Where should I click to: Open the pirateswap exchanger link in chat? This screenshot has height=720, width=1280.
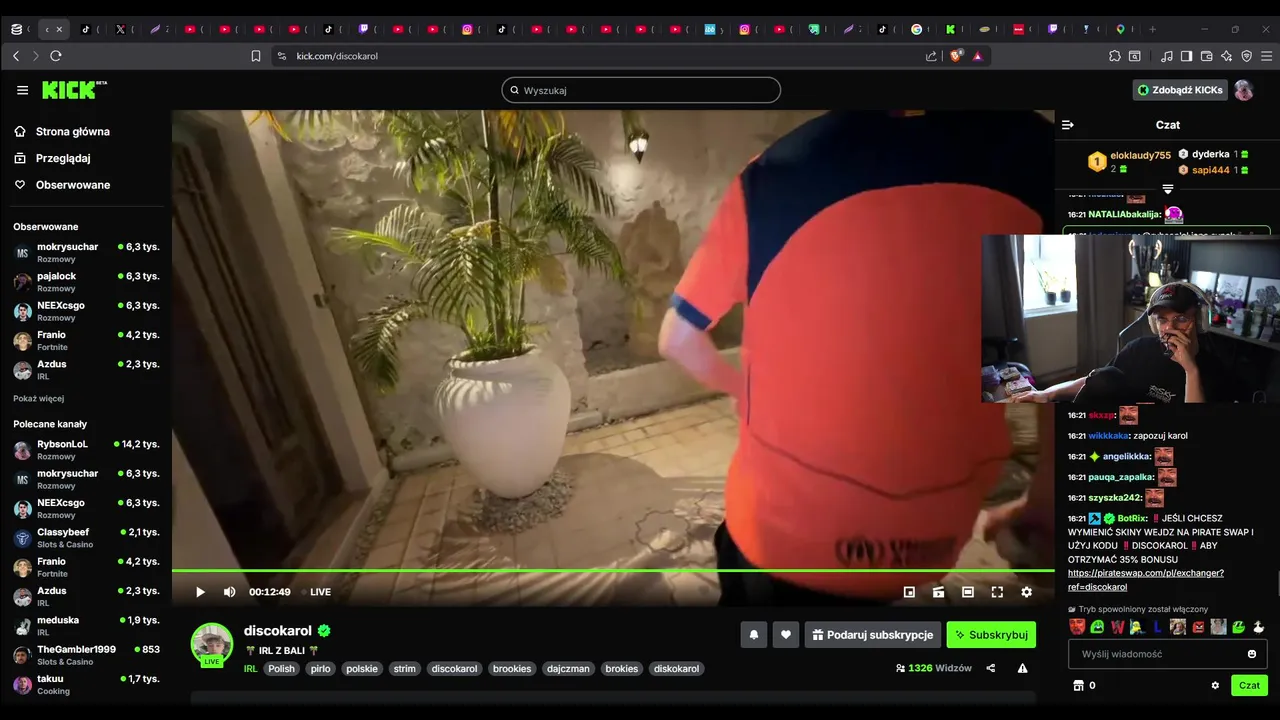click(x=1146, y=580)
